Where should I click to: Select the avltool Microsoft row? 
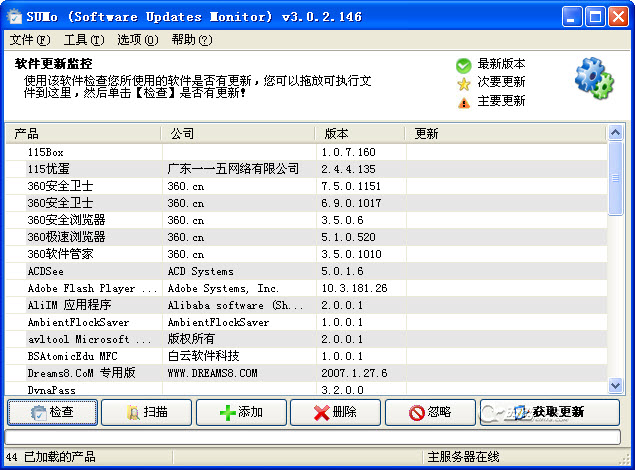coord(307,339)
